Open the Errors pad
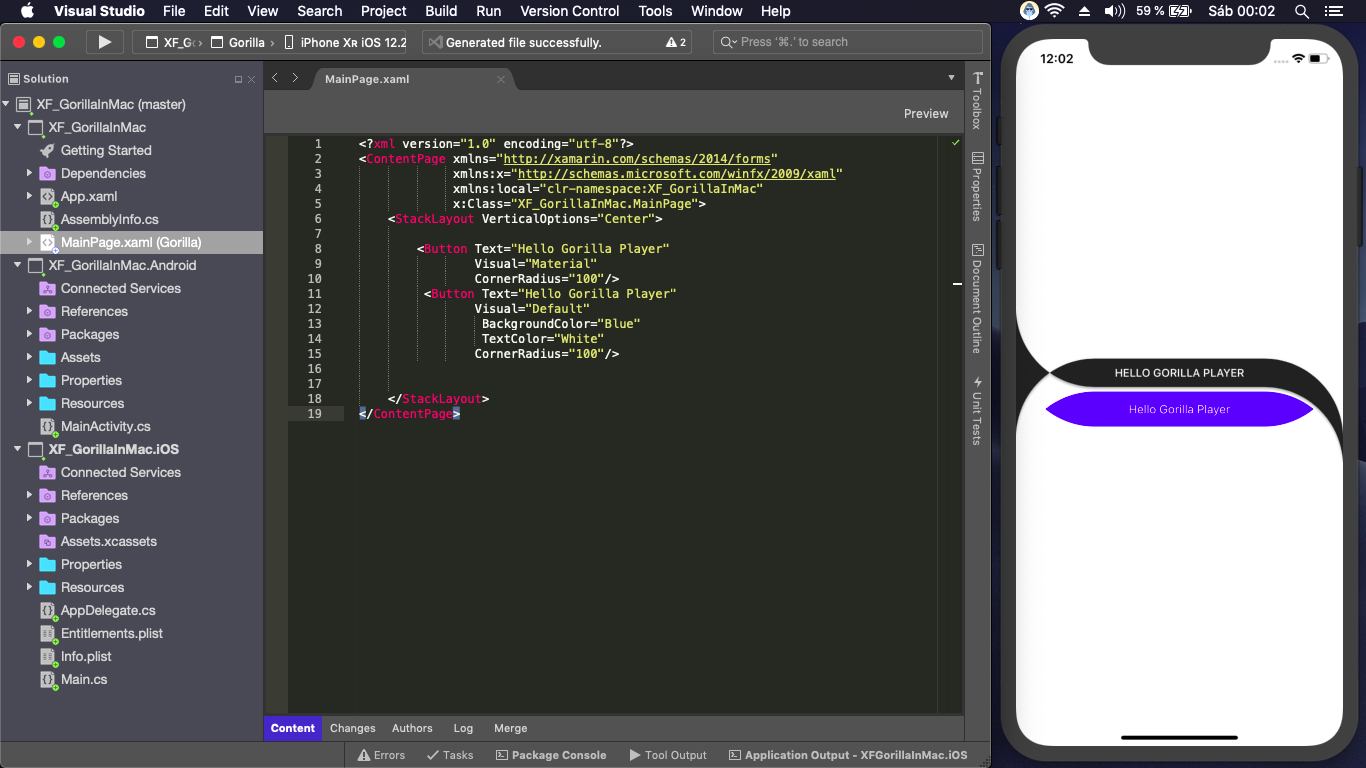The width and height of the screenshot is (1366, 768). pyautogui.click(x=381, y=755)
